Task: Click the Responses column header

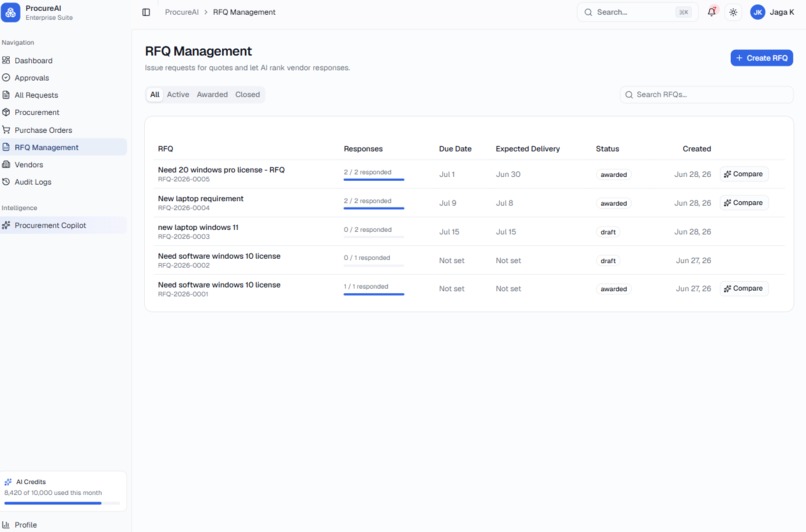Action: (x=363, y=149)
